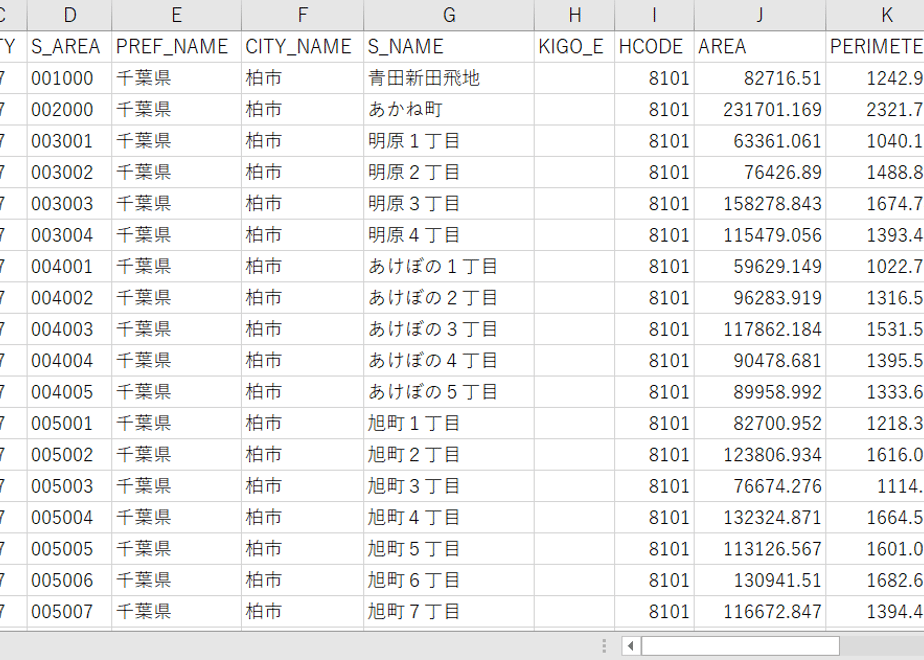Click the AREA value 90478.681
The image size is (924, 660).
tap(760, 360)
